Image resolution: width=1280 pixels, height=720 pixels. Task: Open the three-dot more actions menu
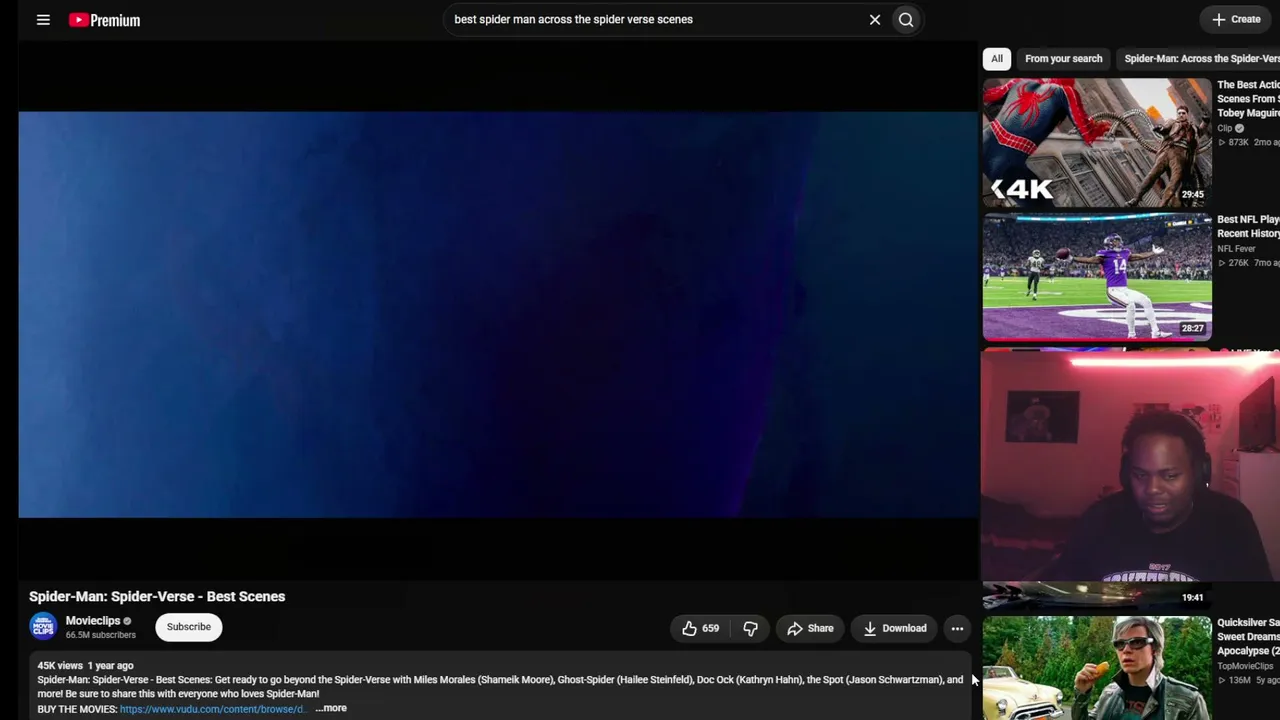point(957,628)
